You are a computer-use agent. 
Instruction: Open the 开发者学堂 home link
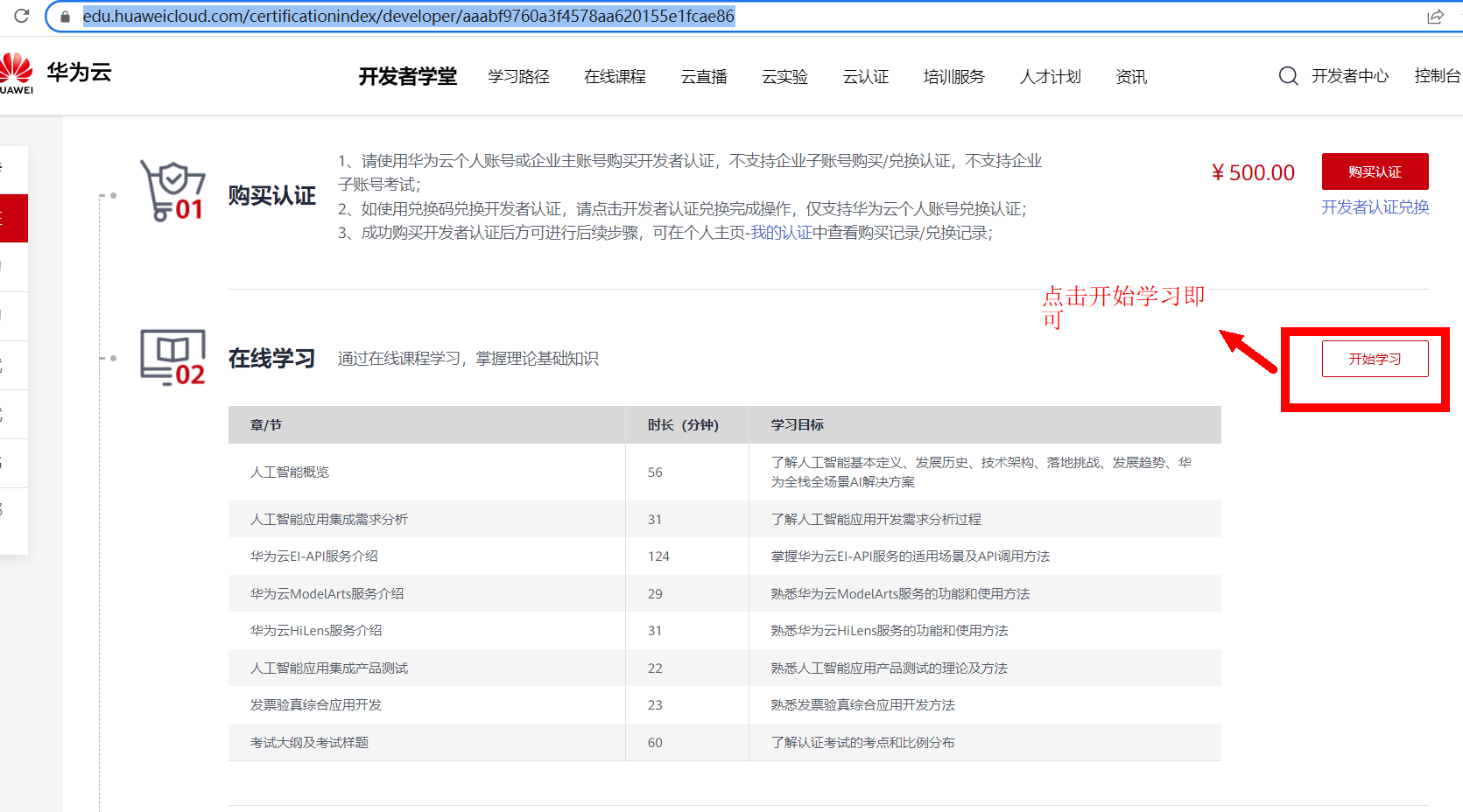(x=408, y=77)
